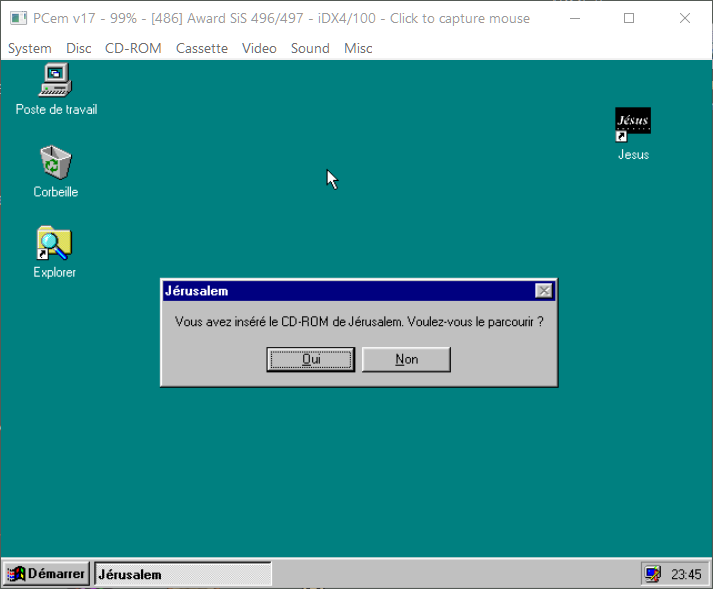Click the taskbar clock showing 23:45

(686, 574)
